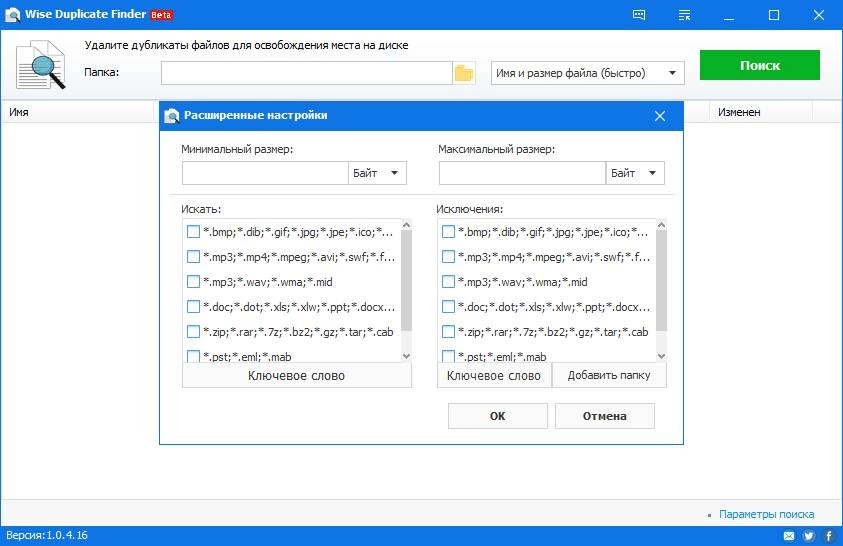Open the feedback message icon in title bar

click(639, 15)
